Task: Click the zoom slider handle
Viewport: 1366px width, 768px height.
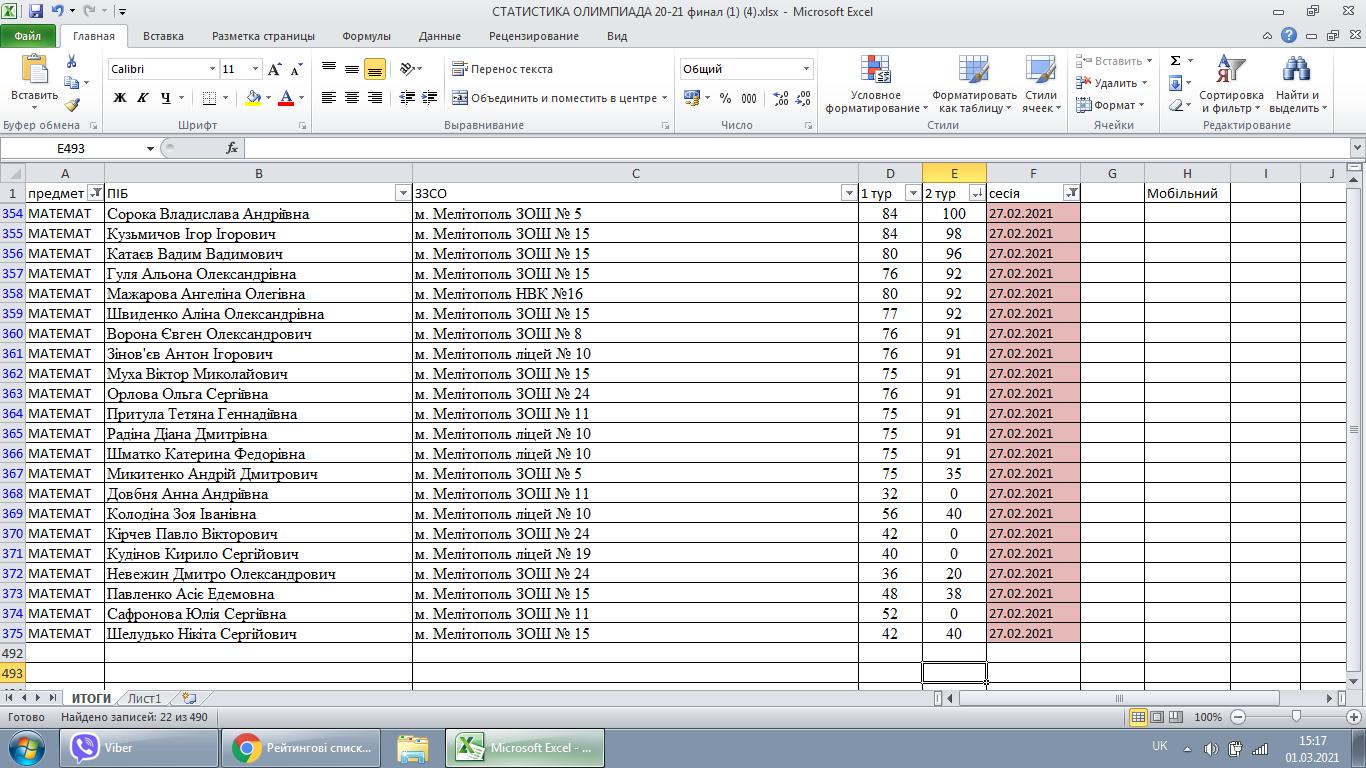Action: (1296, 717)
